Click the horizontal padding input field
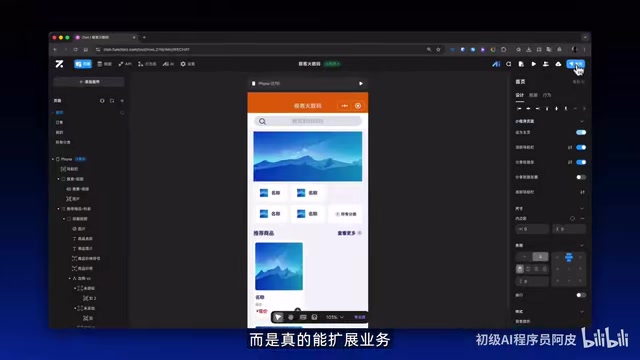640x360 pixels. (x=532, y=229)
